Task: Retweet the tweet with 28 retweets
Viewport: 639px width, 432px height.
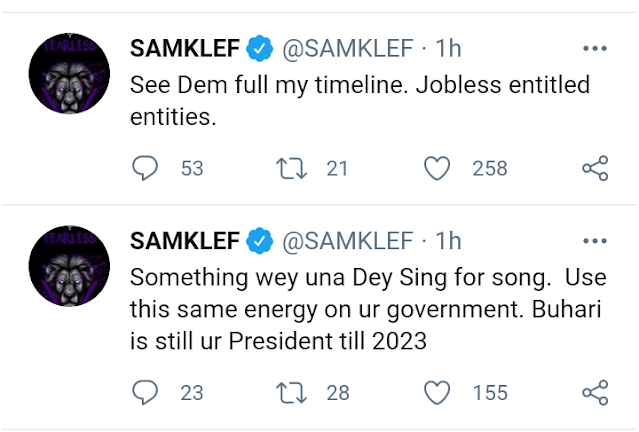Action: point(291,392)
